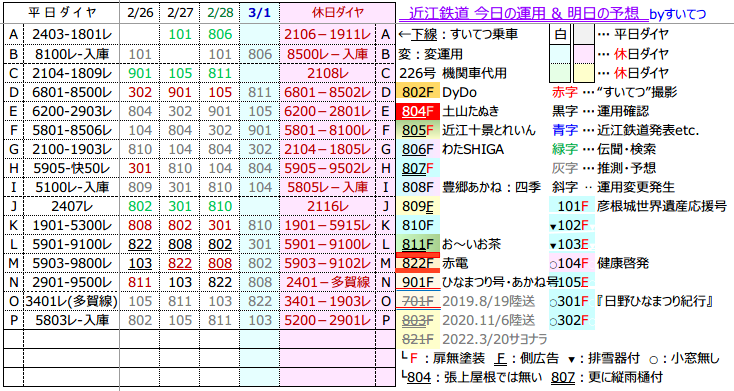Select weekday cell 8100レ-入庫
Screen dimensions: 734x391
(72, 54)
